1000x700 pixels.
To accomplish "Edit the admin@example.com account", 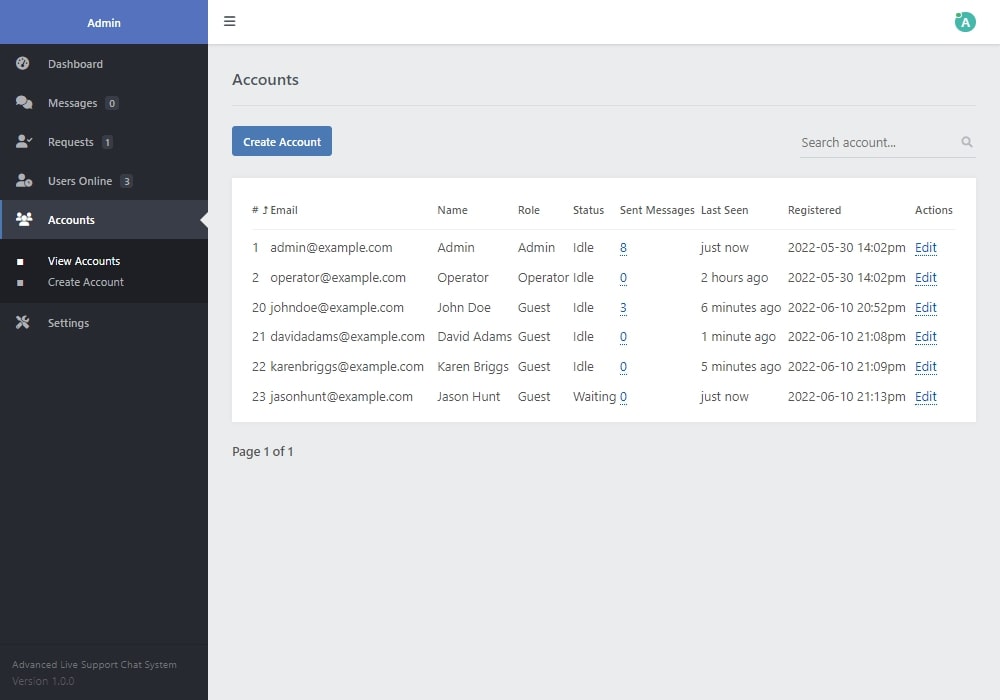I will click(x=925, y=247).
